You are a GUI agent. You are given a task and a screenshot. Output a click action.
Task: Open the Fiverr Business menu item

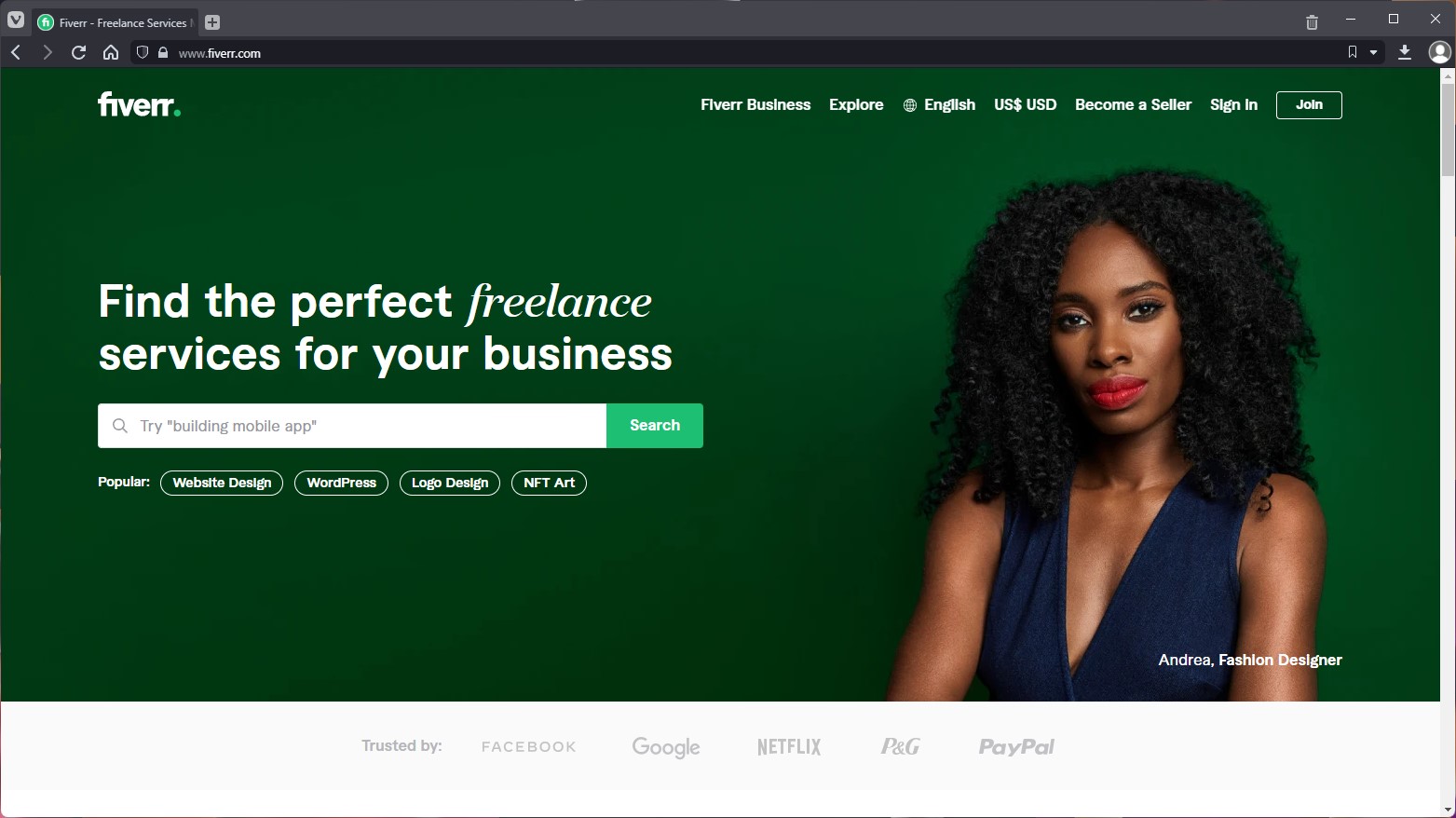click(x=755, y=104)
